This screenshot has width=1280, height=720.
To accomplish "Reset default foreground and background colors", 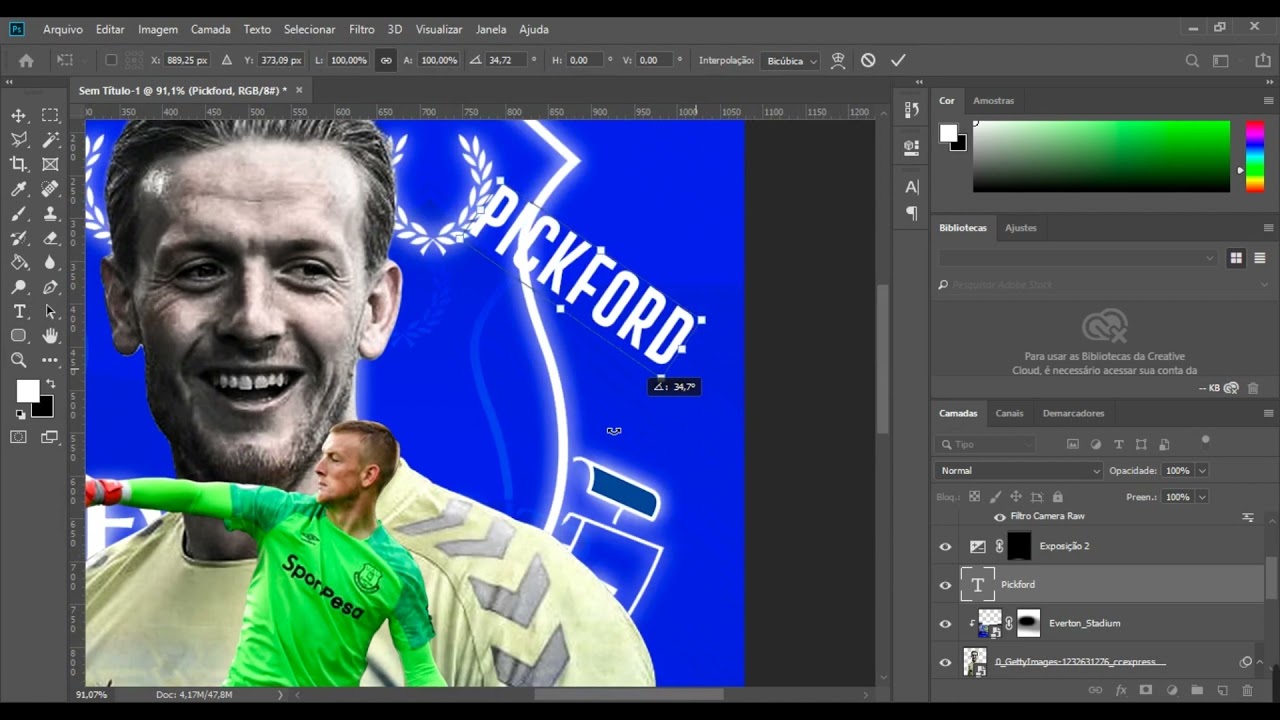I will (x=19, y=413).
